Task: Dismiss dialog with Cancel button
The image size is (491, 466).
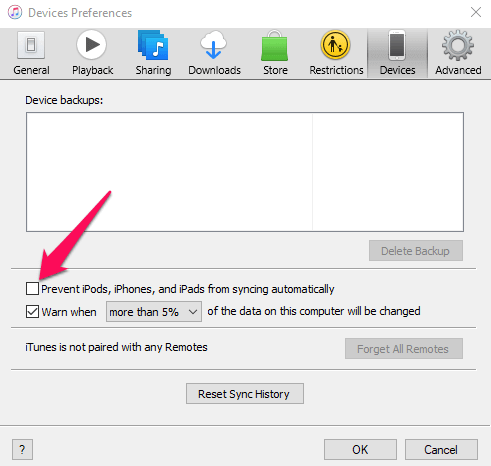Action: (x=441, y=449)
